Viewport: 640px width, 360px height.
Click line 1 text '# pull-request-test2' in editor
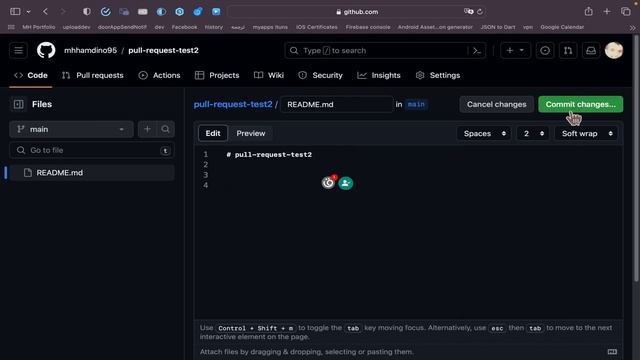[x=269, y=155]
